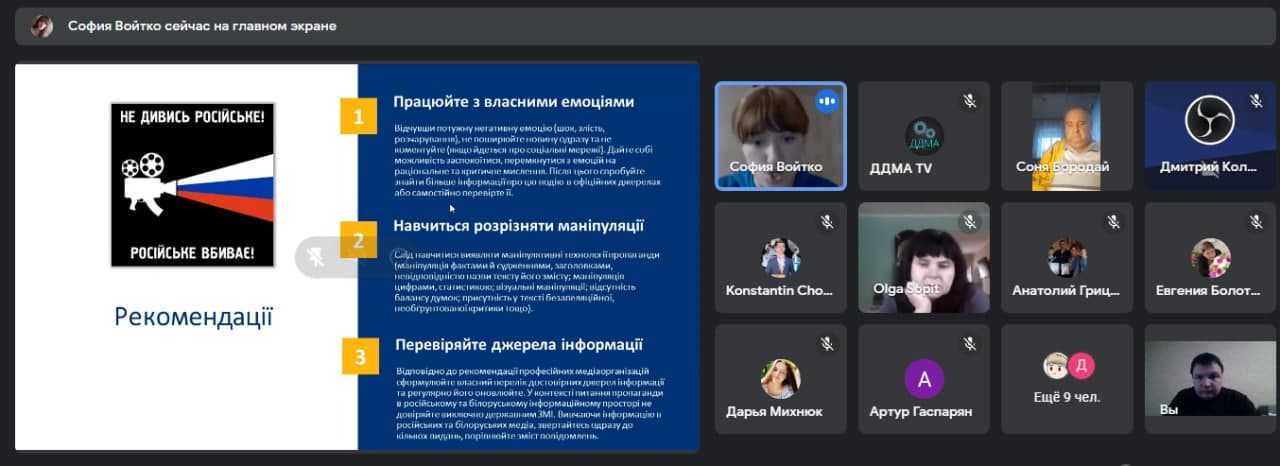The width and height of the screenshot is (1280, 466).
Task: Click the muted mic icon on Дмитрий Кол... tile
Action: point(1256,101)
